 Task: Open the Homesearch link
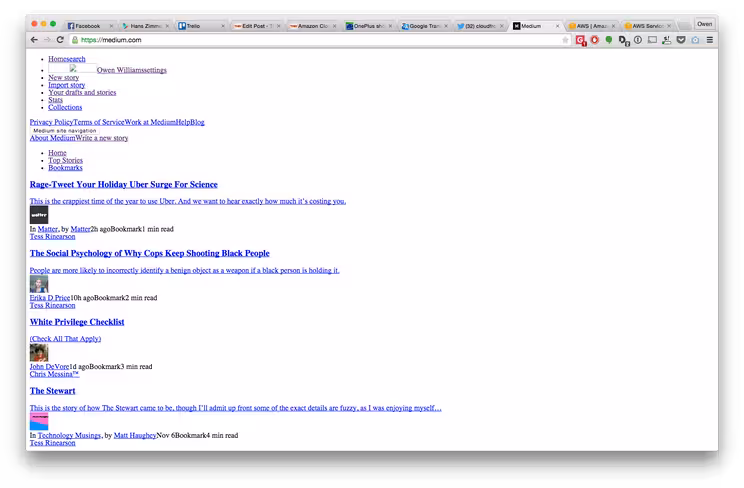(67, 59)
